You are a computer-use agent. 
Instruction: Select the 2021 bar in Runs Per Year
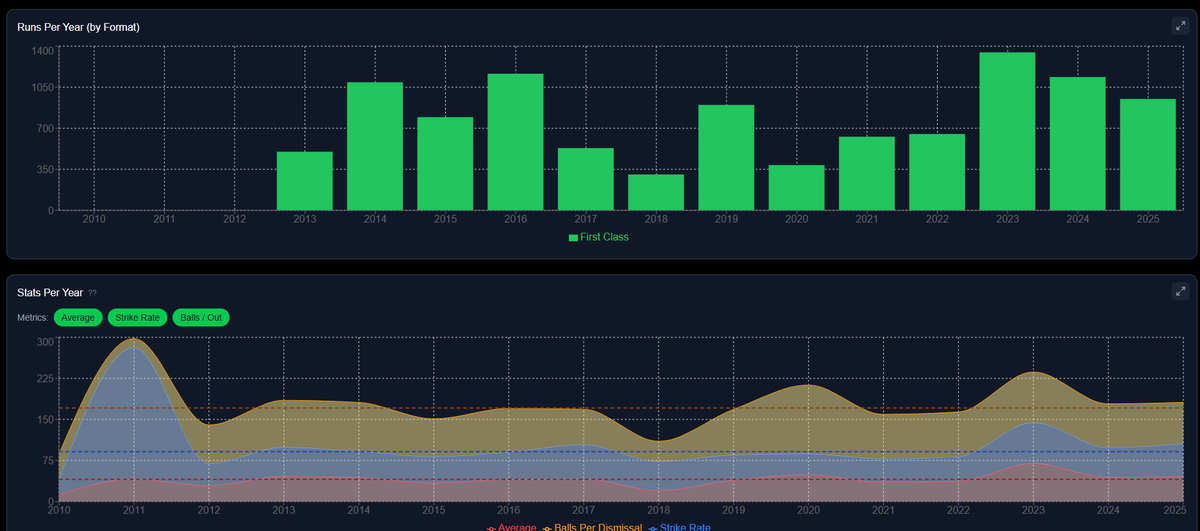tap(867, 173)
